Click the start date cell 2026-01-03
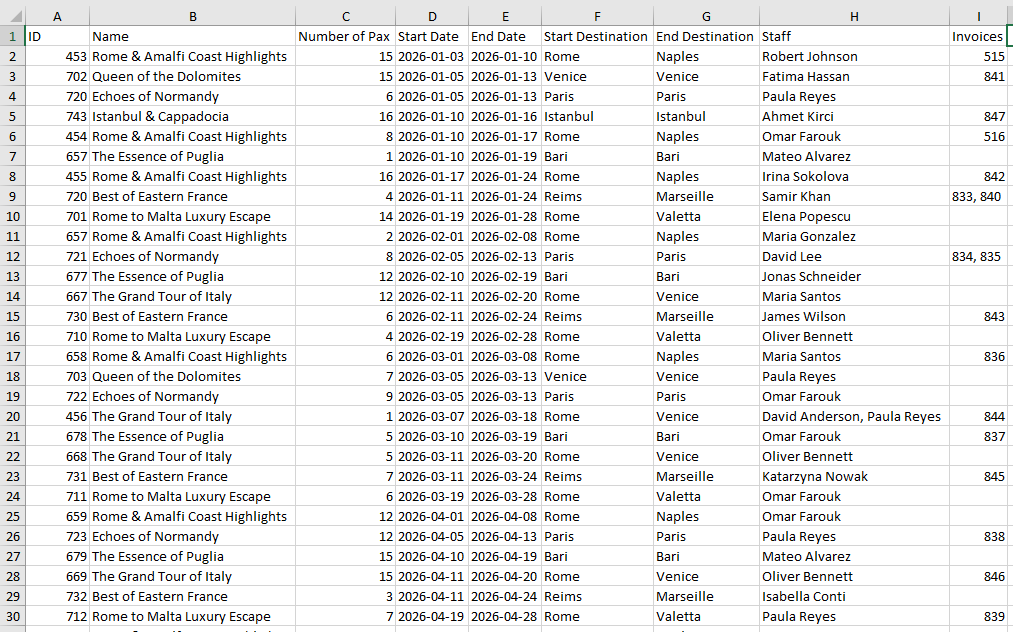 coord(431,56)
